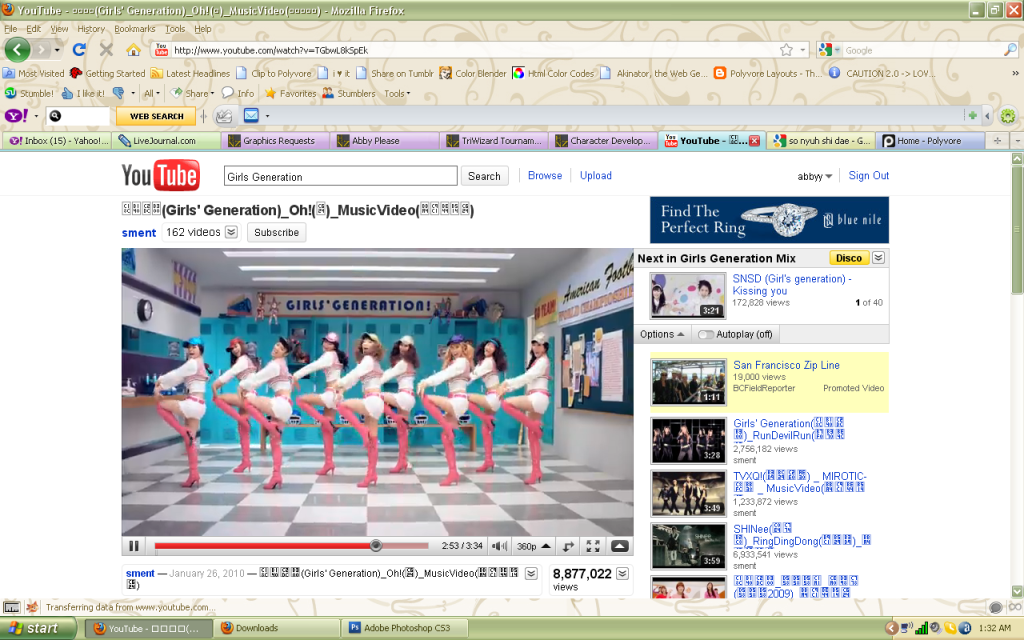The width and height of the screenshot is (1024, 640).
Task: Open StumbleUpon Favorites star
Action: click(x=290, y=93)
